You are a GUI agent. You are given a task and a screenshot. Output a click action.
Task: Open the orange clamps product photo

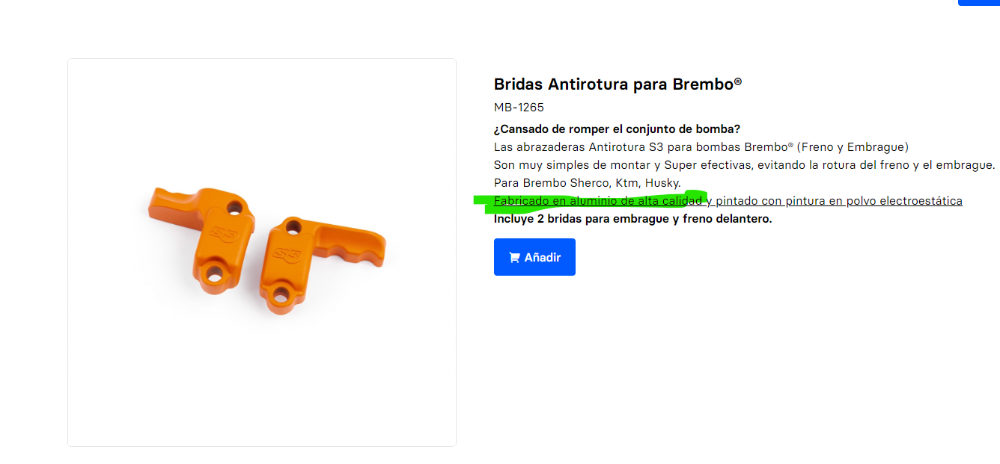262,252
